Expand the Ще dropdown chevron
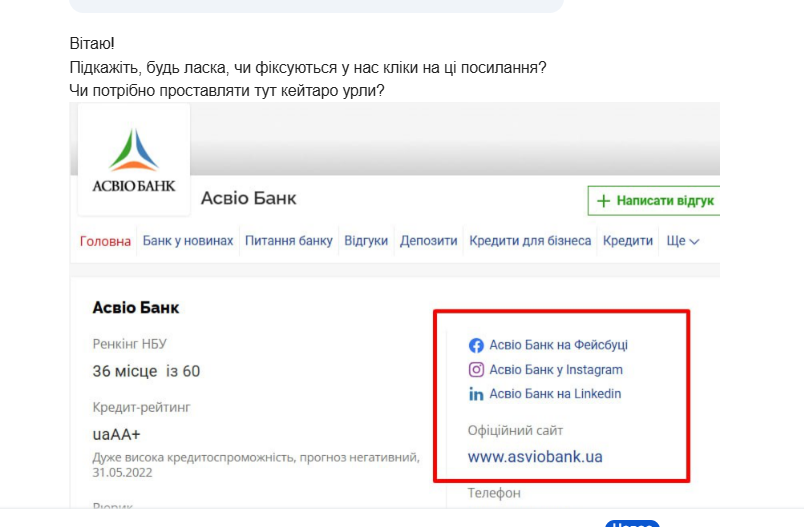 point(694,241)
